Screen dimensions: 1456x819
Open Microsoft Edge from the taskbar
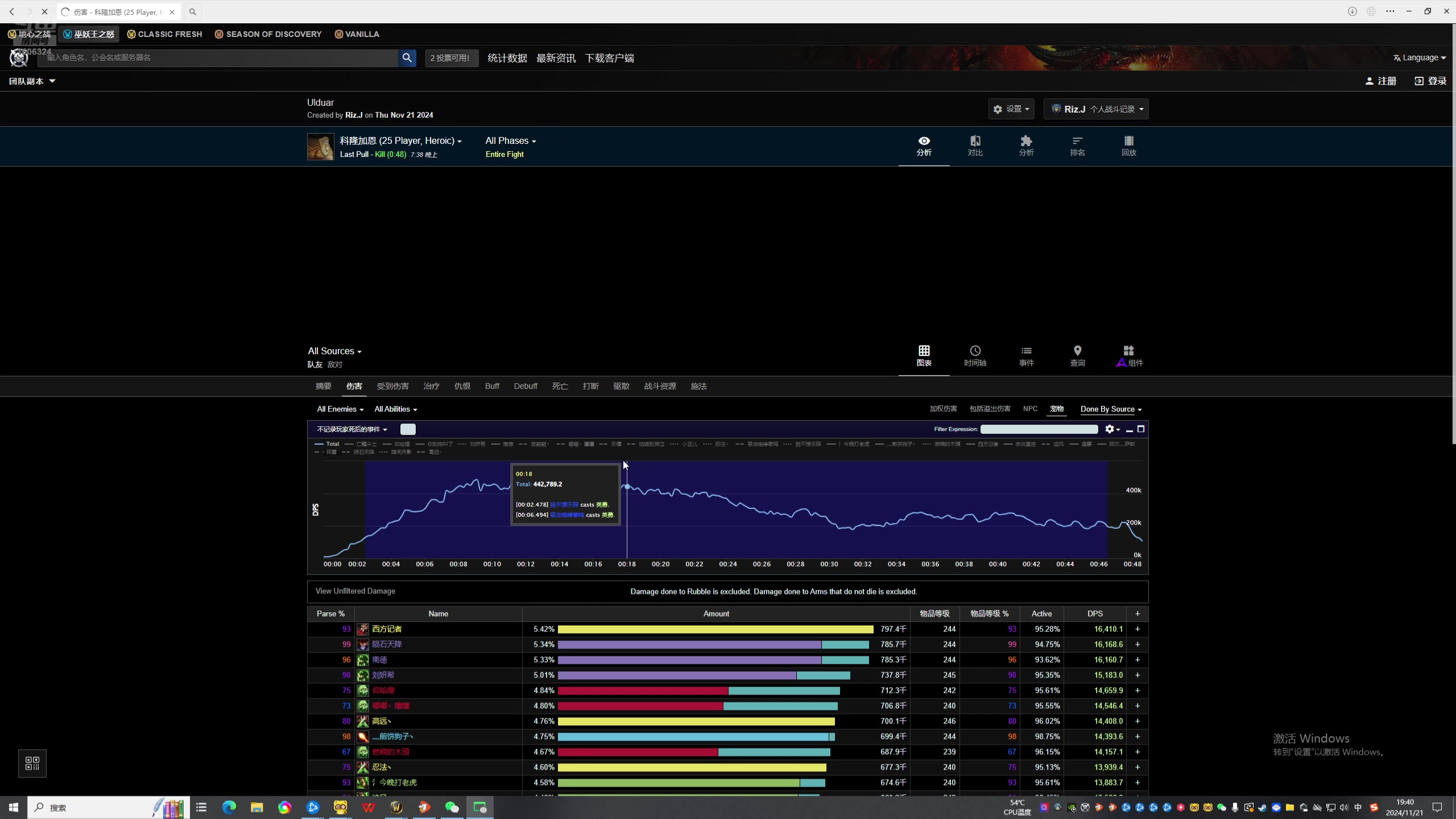[x=229, y=807]
